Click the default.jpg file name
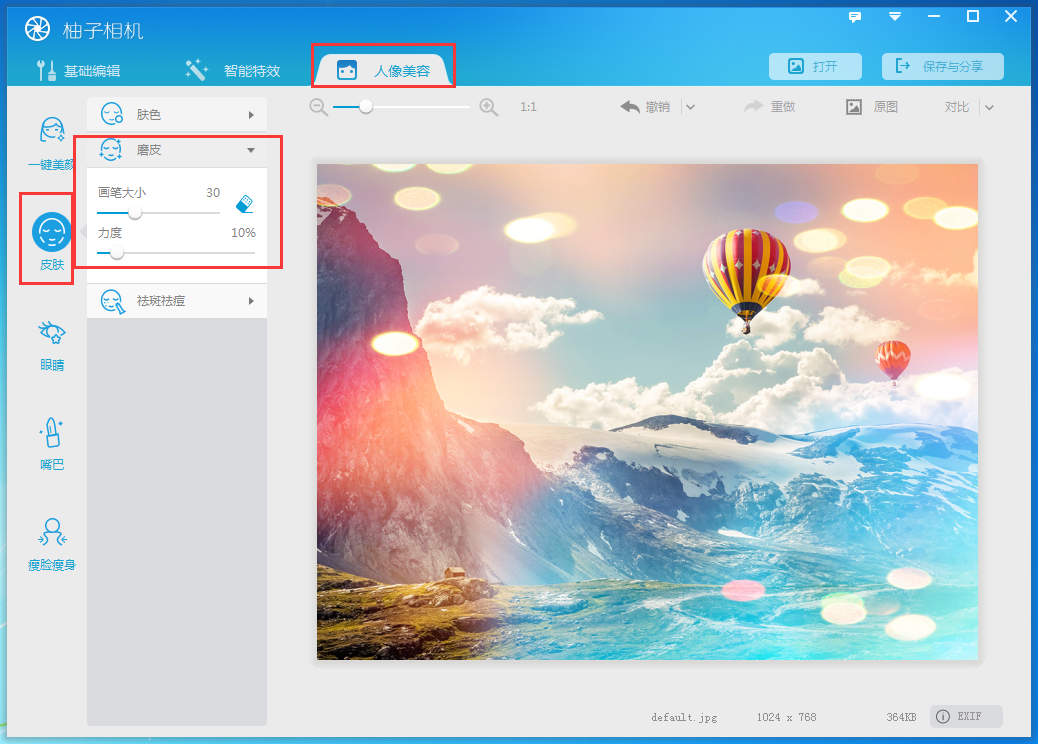 pyautogui.click(x=684, y=717)
